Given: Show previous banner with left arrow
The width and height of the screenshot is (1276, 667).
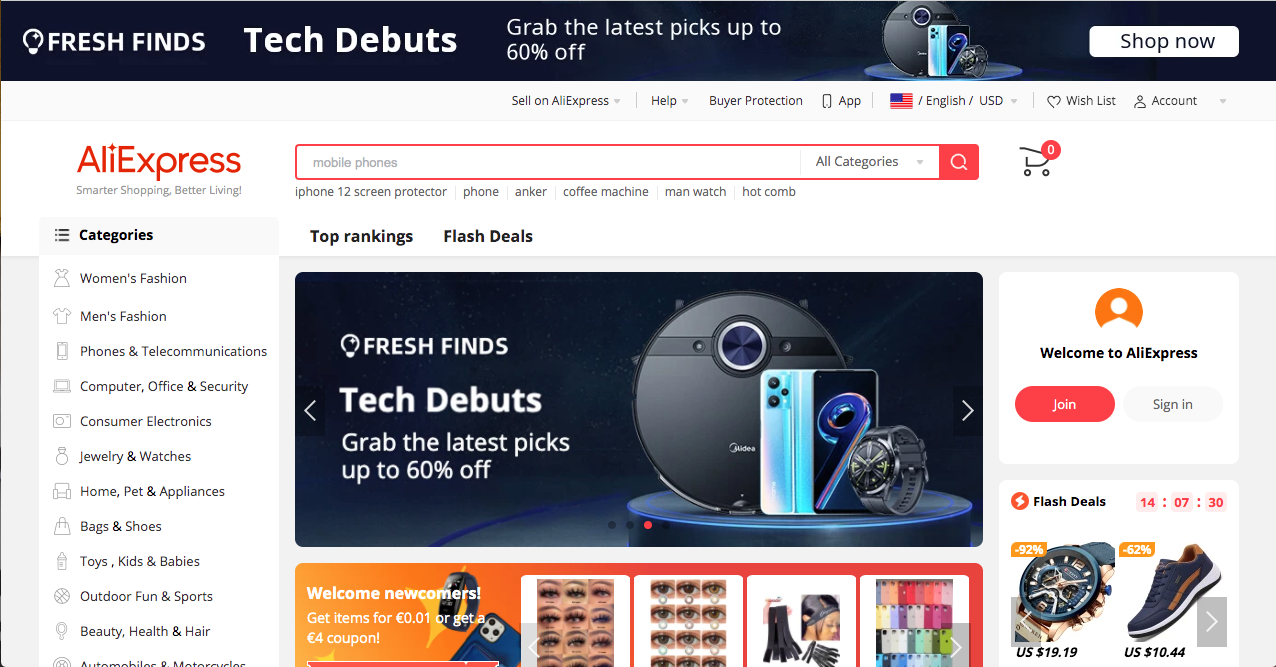Looking at the screenshot, I should point(310,410).
